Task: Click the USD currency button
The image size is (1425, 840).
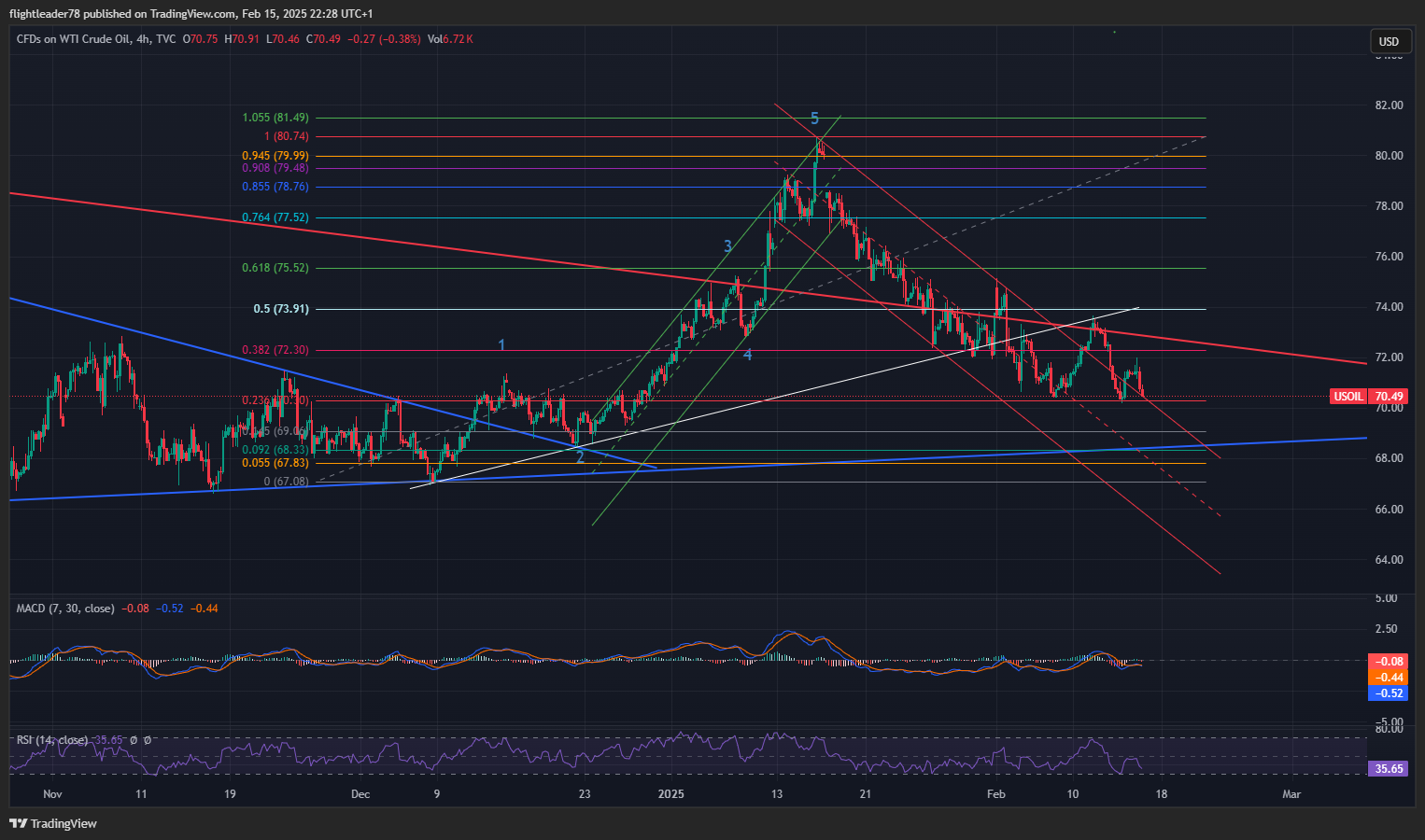Action: click(1389, 41)
